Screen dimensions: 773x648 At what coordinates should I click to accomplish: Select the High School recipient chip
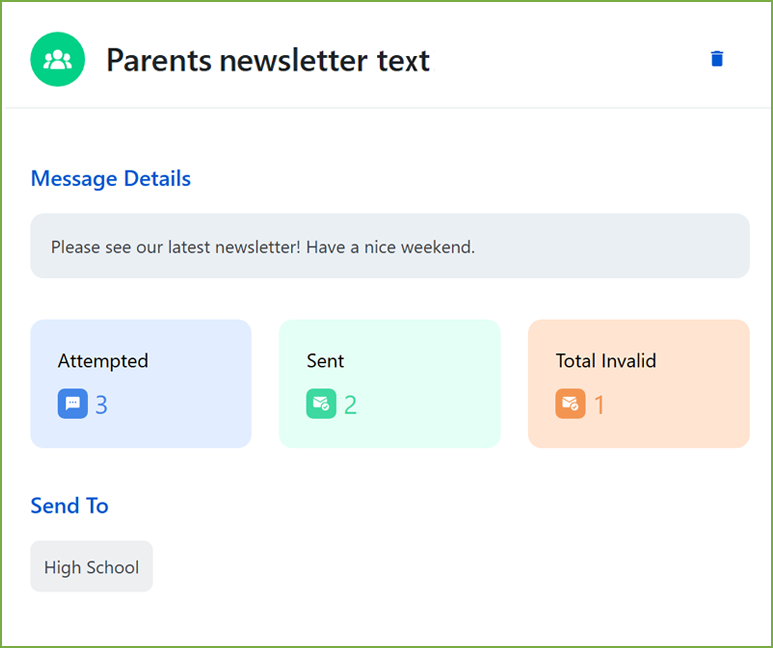pyautogui.click(x=92, y=566)
